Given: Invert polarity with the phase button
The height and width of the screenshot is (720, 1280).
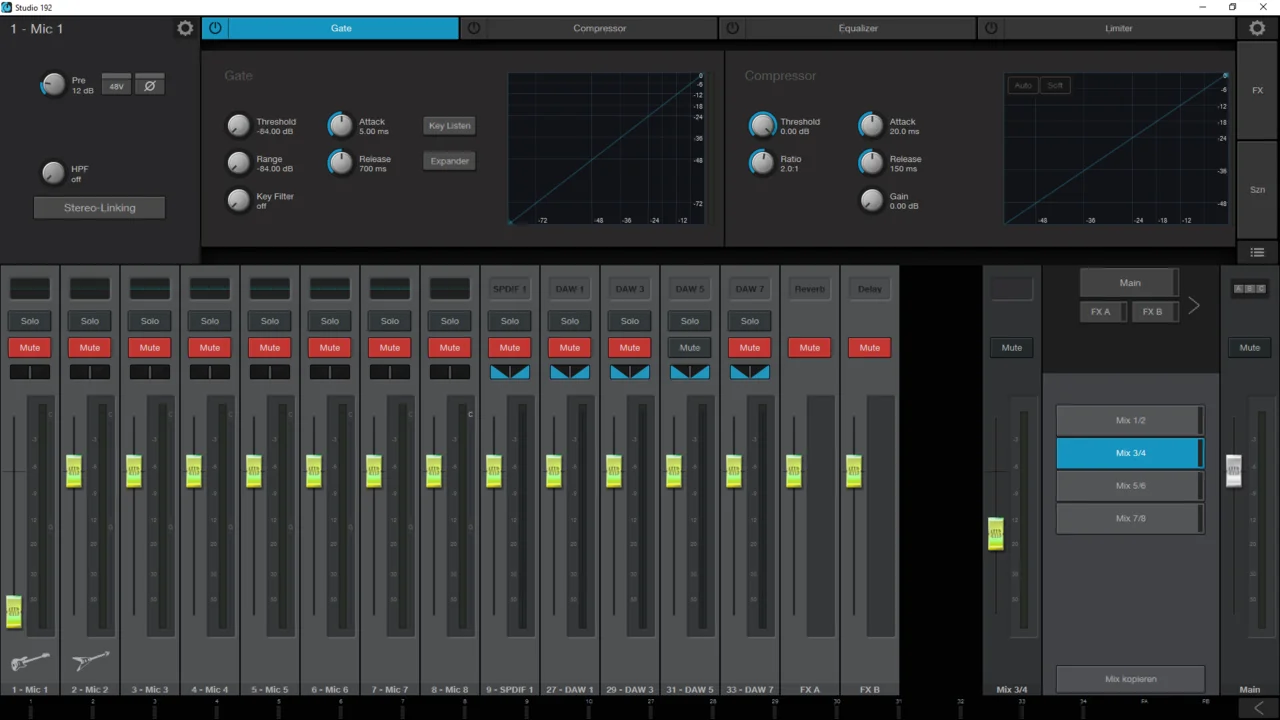Looking at the screenshot, I should coord(150,86).
